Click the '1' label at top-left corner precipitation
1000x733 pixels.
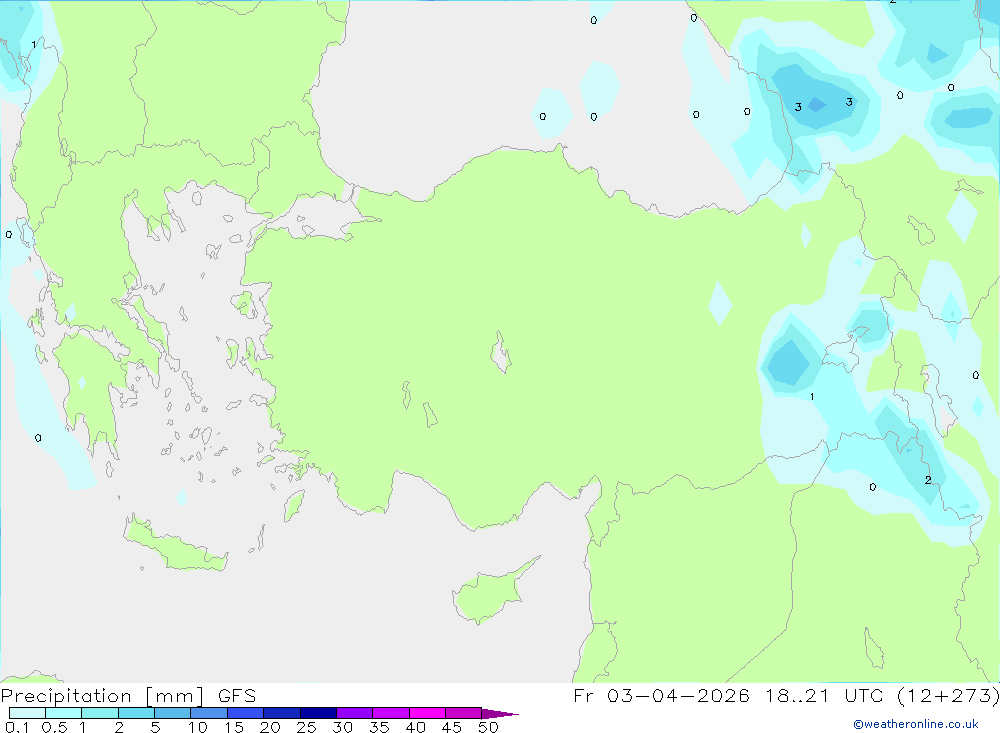click(33, 45)
